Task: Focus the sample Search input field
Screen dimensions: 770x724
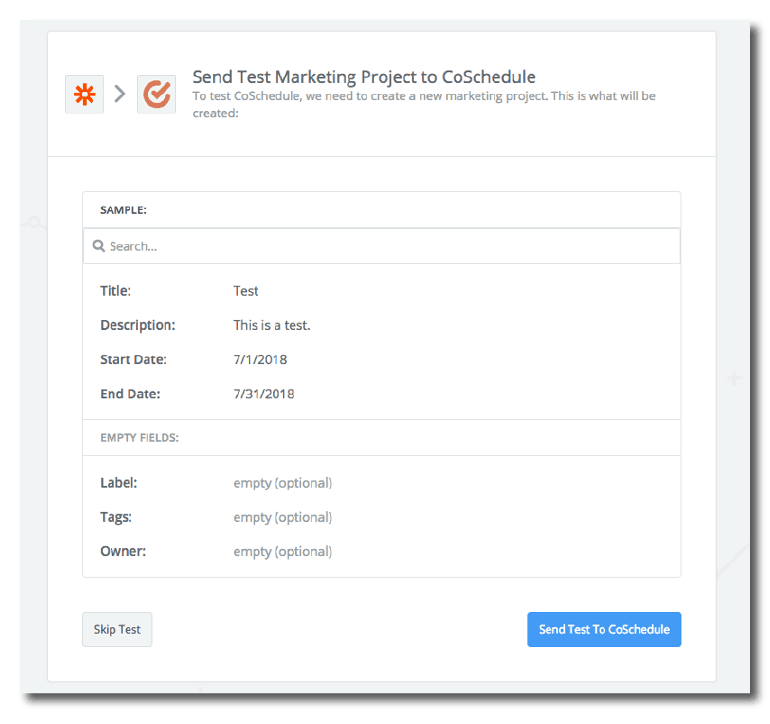Action: [390, 246]
